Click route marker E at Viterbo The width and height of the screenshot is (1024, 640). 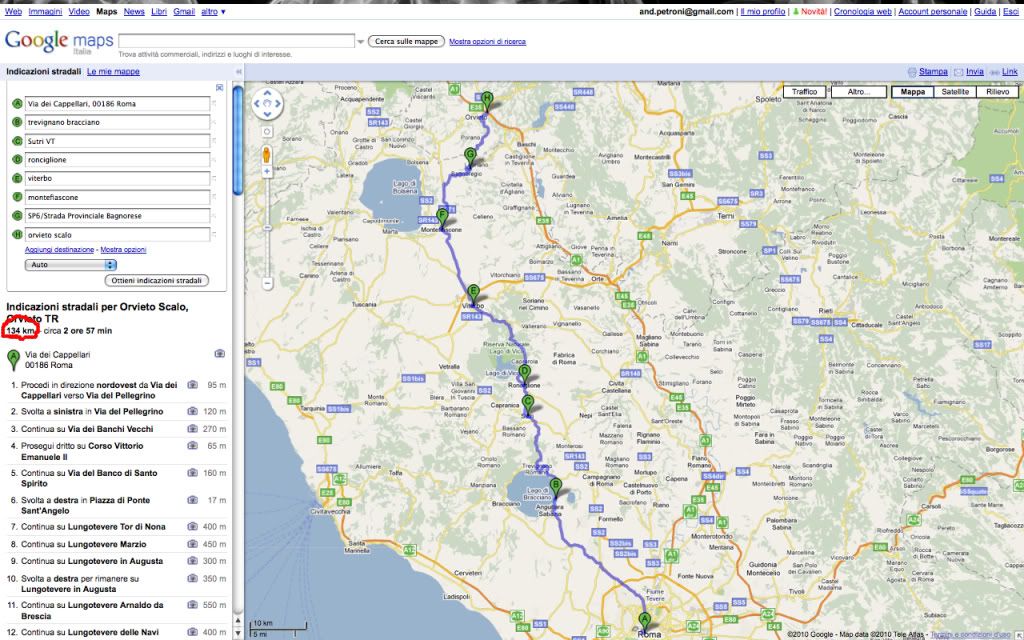click(474, 293)
